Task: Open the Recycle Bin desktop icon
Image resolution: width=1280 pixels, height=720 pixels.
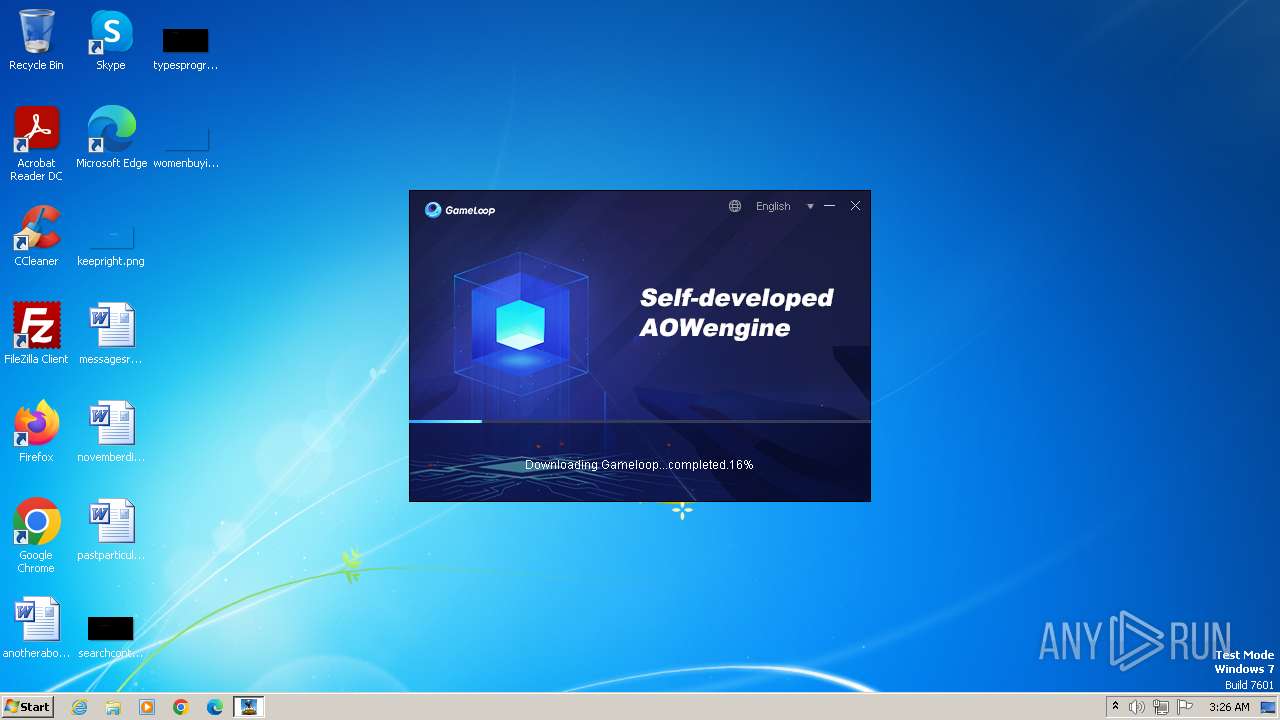Action: tap(36, 40)
